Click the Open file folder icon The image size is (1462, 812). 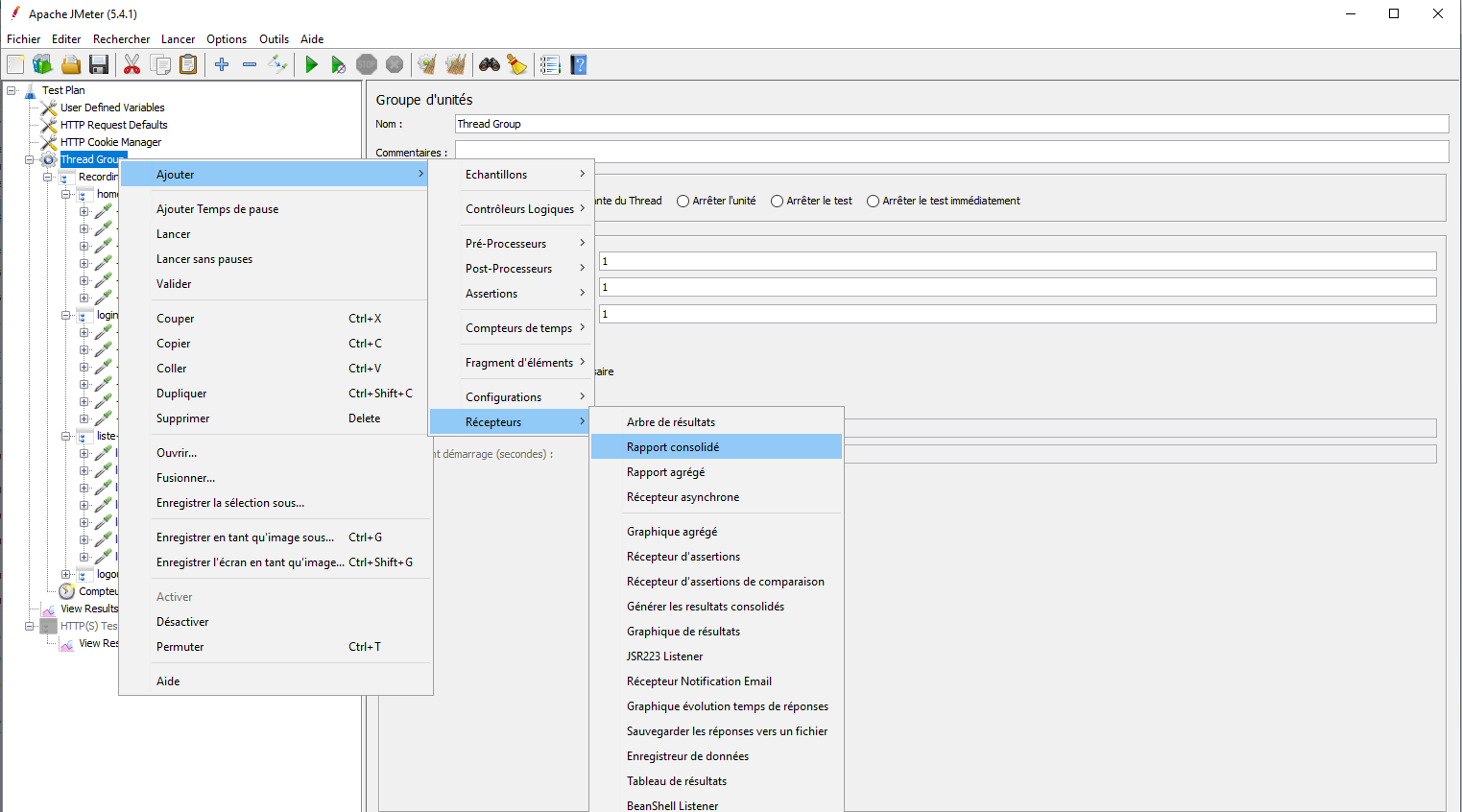coord(70,64)
